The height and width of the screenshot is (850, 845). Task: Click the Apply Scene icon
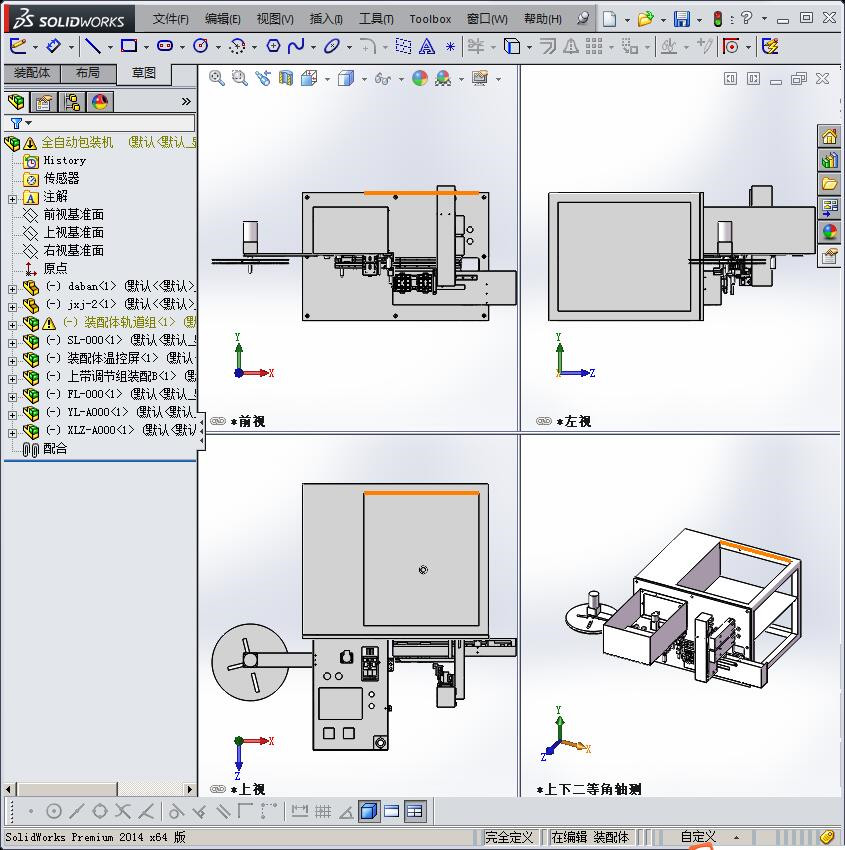(x=443, y=79)
